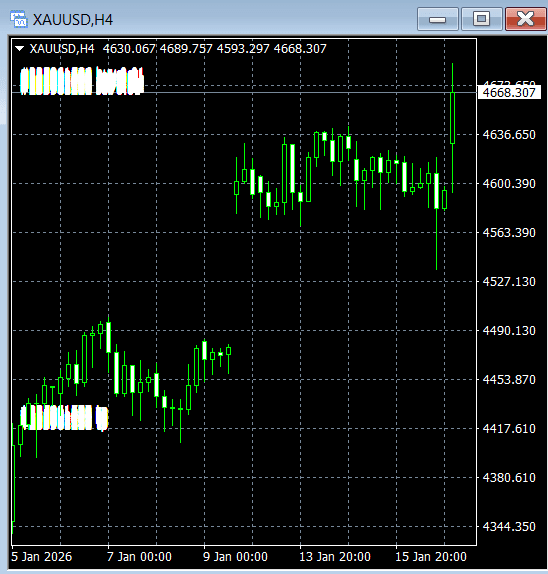Click the 4344.350 price scale label

[x=509, y=526]
